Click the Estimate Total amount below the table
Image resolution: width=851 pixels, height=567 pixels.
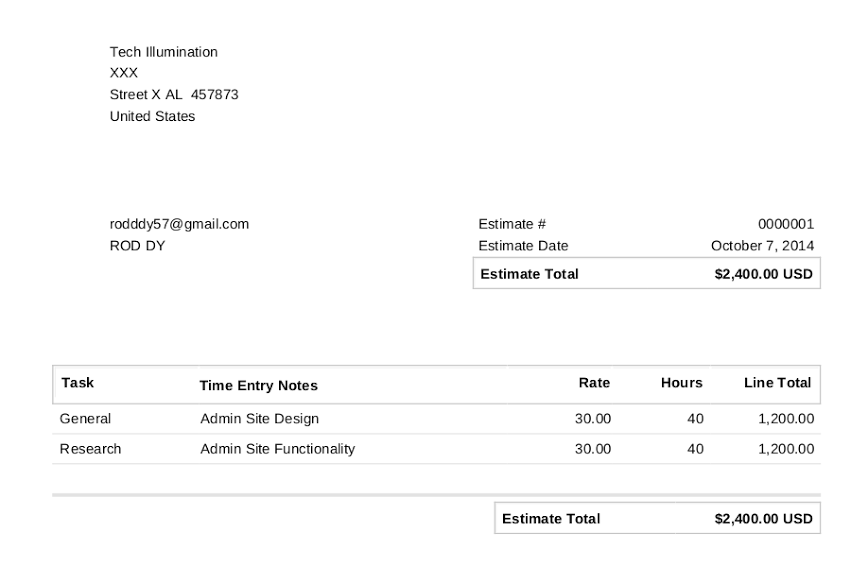[x=763, y=519]
